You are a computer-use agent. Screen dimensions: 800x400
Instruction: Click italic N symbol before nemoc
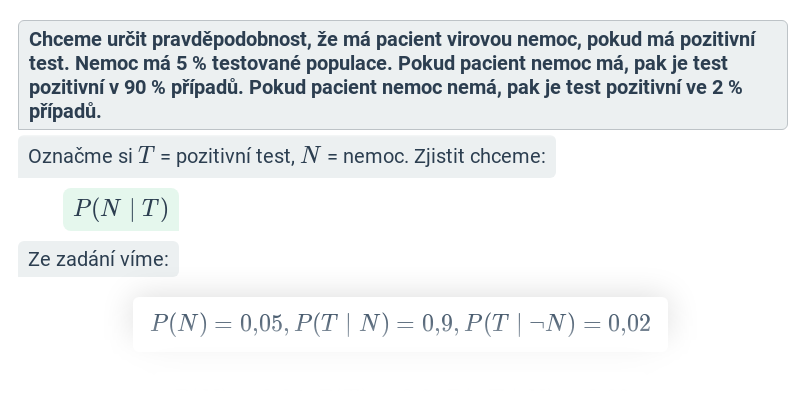point(311,155)
